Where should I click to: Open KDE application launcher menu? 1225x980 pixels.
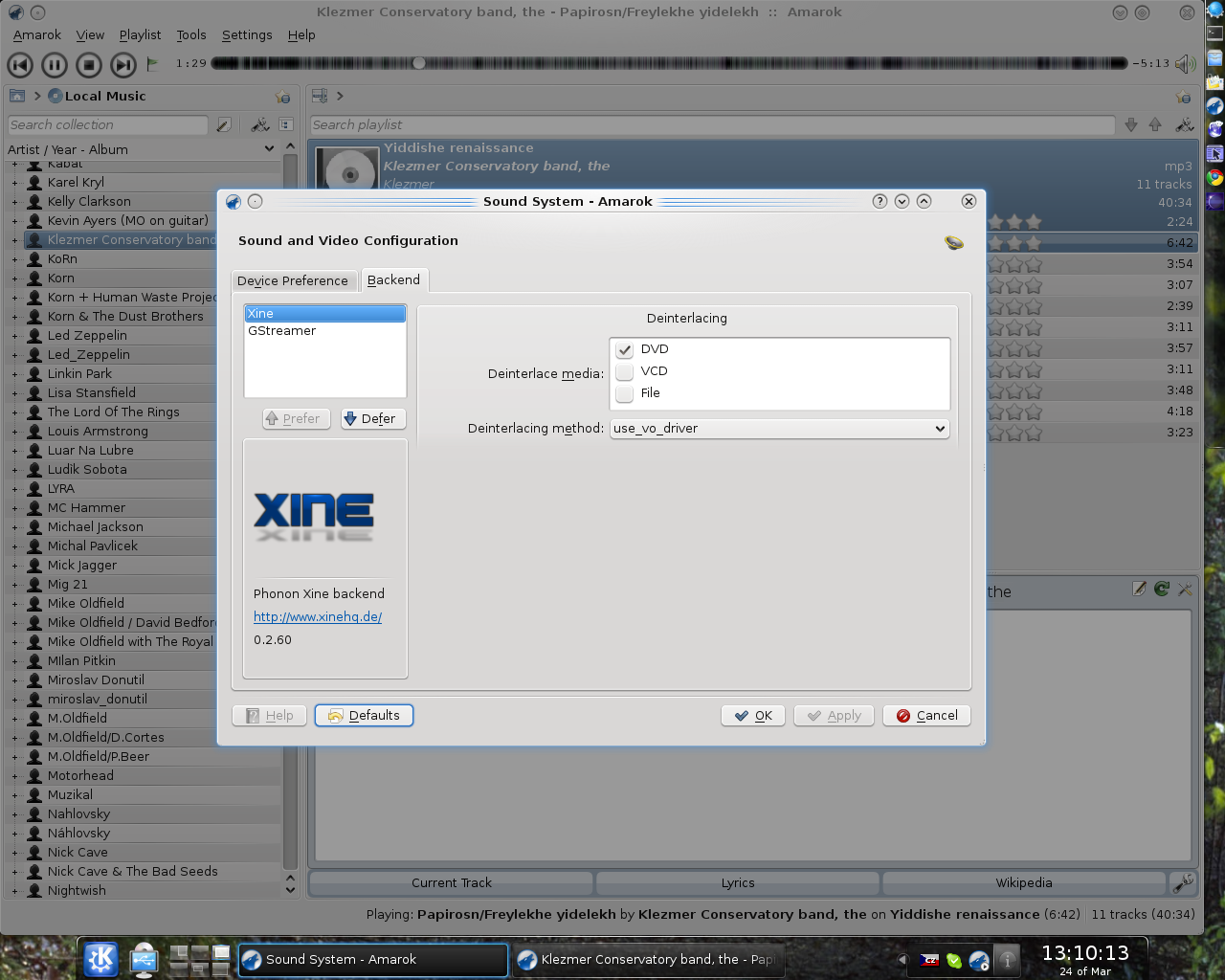coord(100,959)
